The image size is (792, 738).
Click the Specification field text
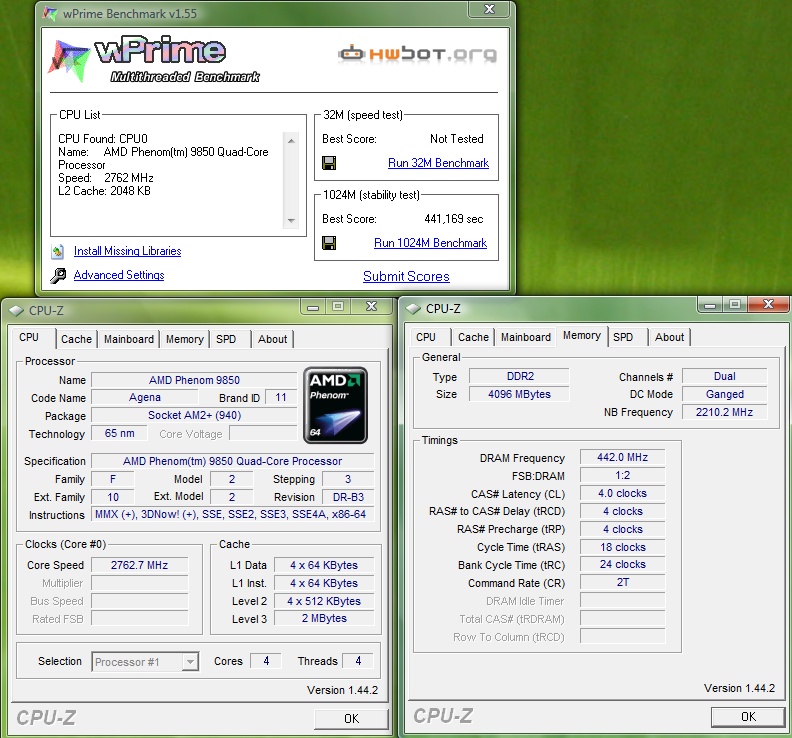(x=232, y=461)
